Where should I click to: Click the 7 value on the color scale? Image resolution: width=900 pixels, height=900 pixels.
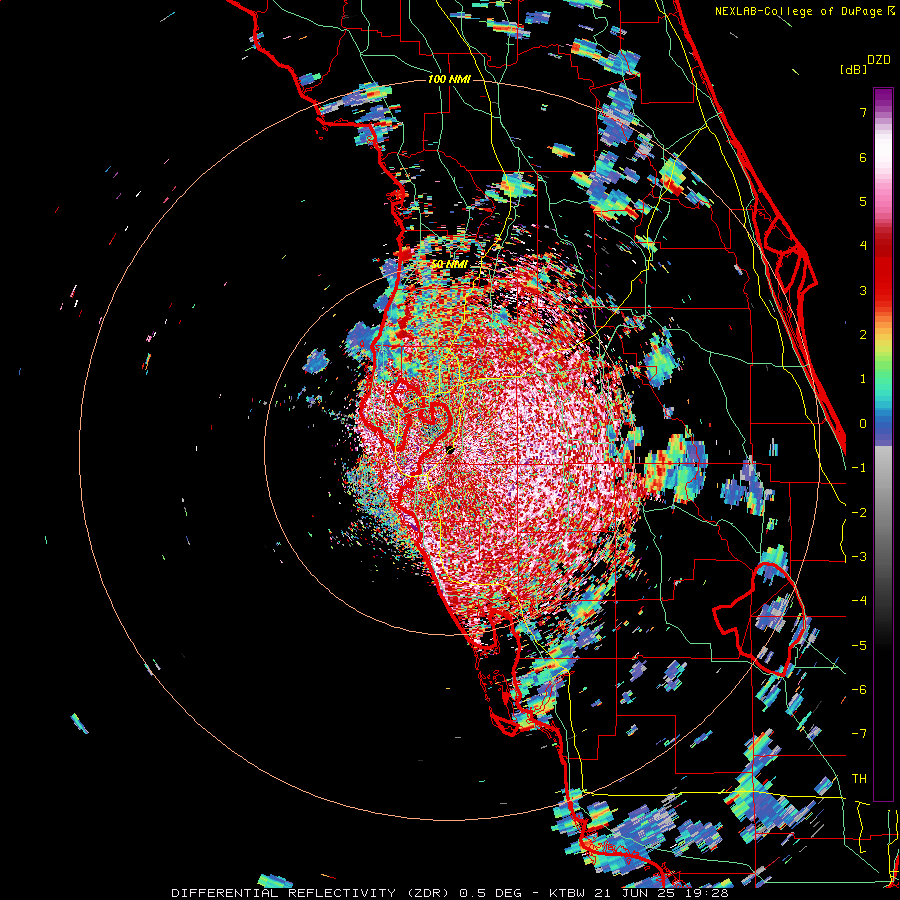863,112
